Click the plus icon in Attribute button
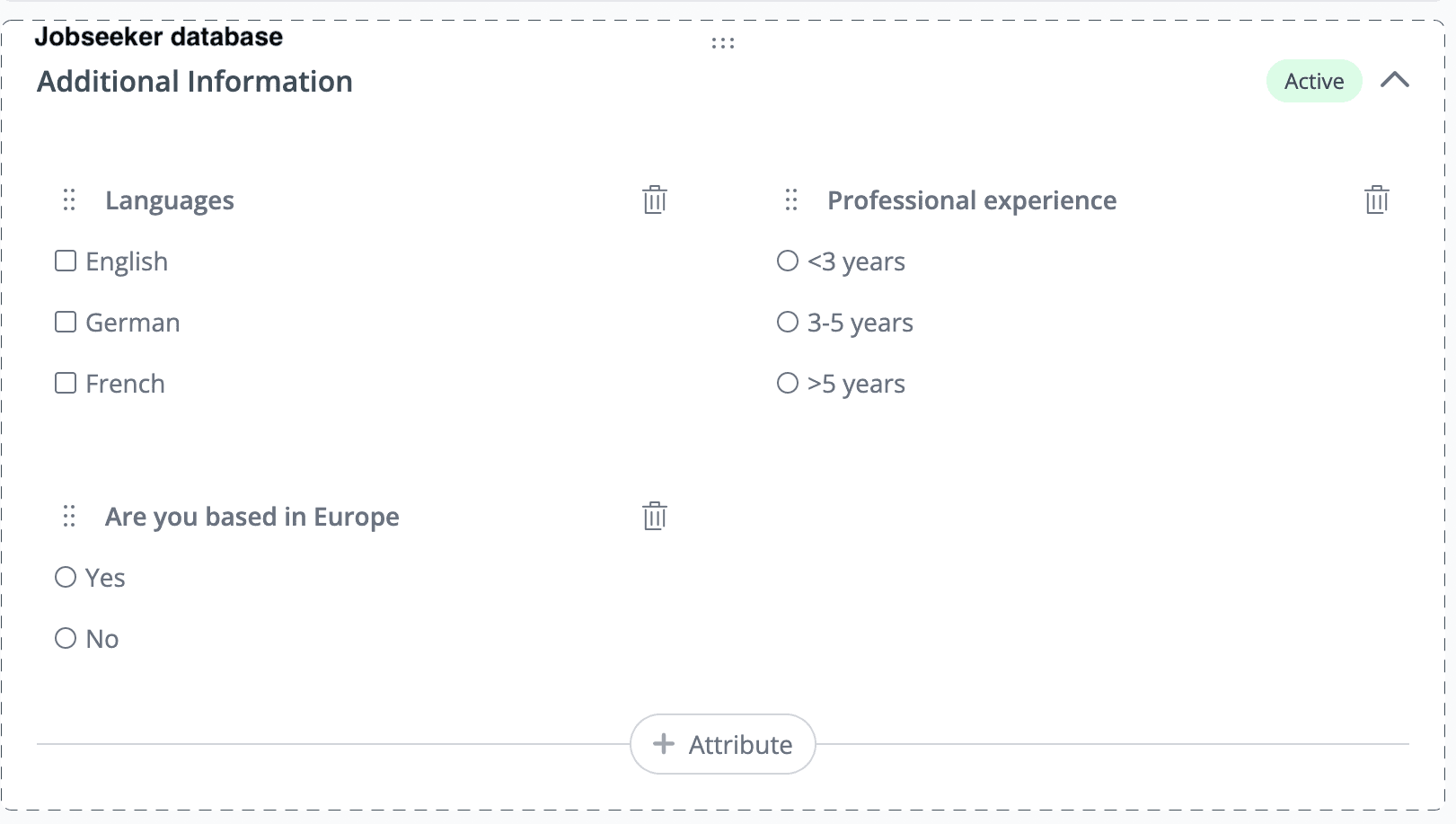 click(663, 744)
